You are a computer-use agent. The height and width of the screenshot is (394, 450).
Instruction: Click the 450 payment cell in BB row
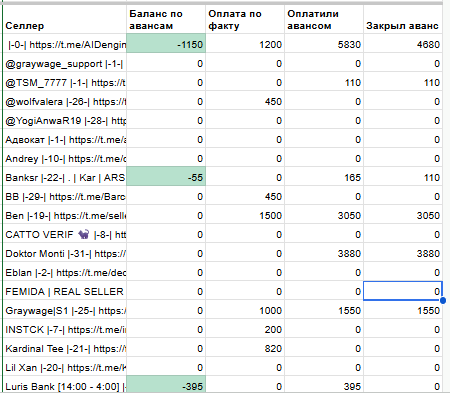(x=245, y=195)
